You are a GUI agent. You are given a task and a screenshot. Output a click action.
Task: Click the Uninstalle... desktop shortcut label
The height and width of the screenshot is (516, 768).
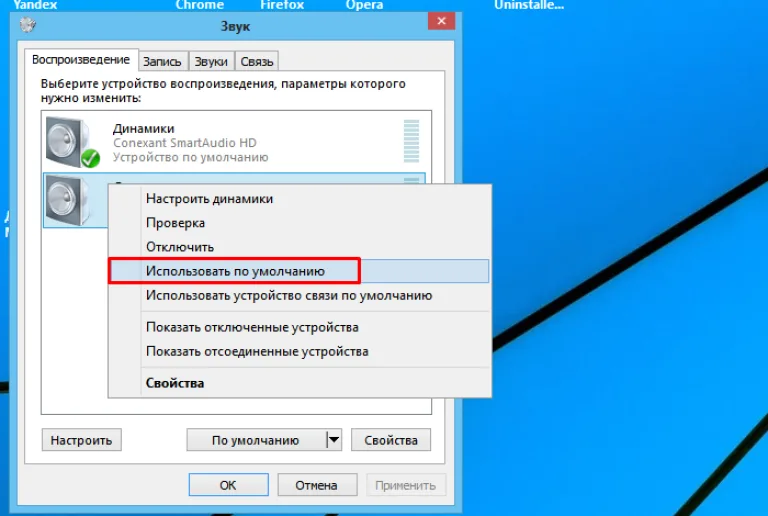529,4
